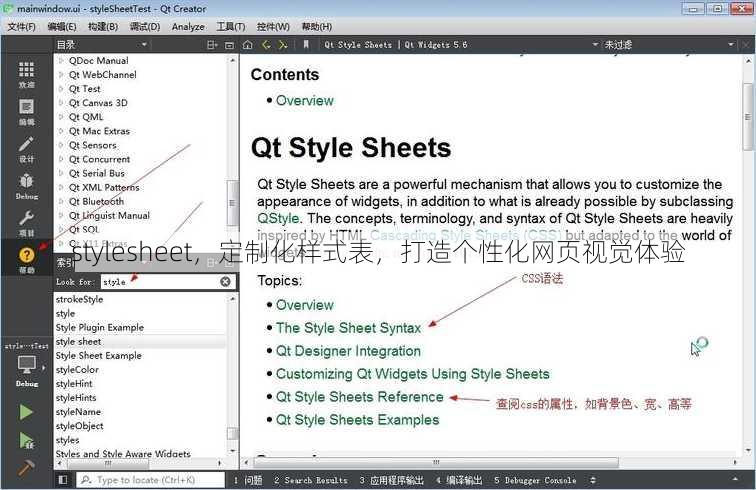
Task: Toggle the left sidebar visibility icon
Action: tap(63, 480)
